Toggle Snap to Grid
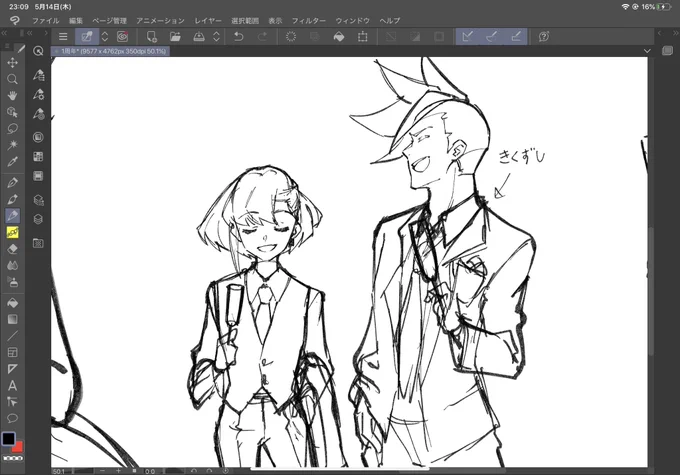This screenshot has height=475, width=680. pyautogui.click(x=516, y=36)
